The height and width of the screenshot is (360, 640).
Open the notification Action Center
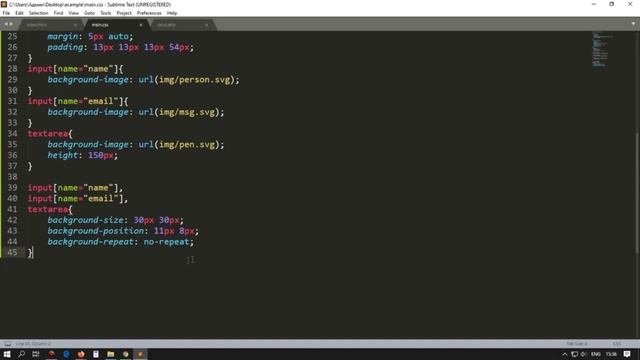[x=627, y=354]
